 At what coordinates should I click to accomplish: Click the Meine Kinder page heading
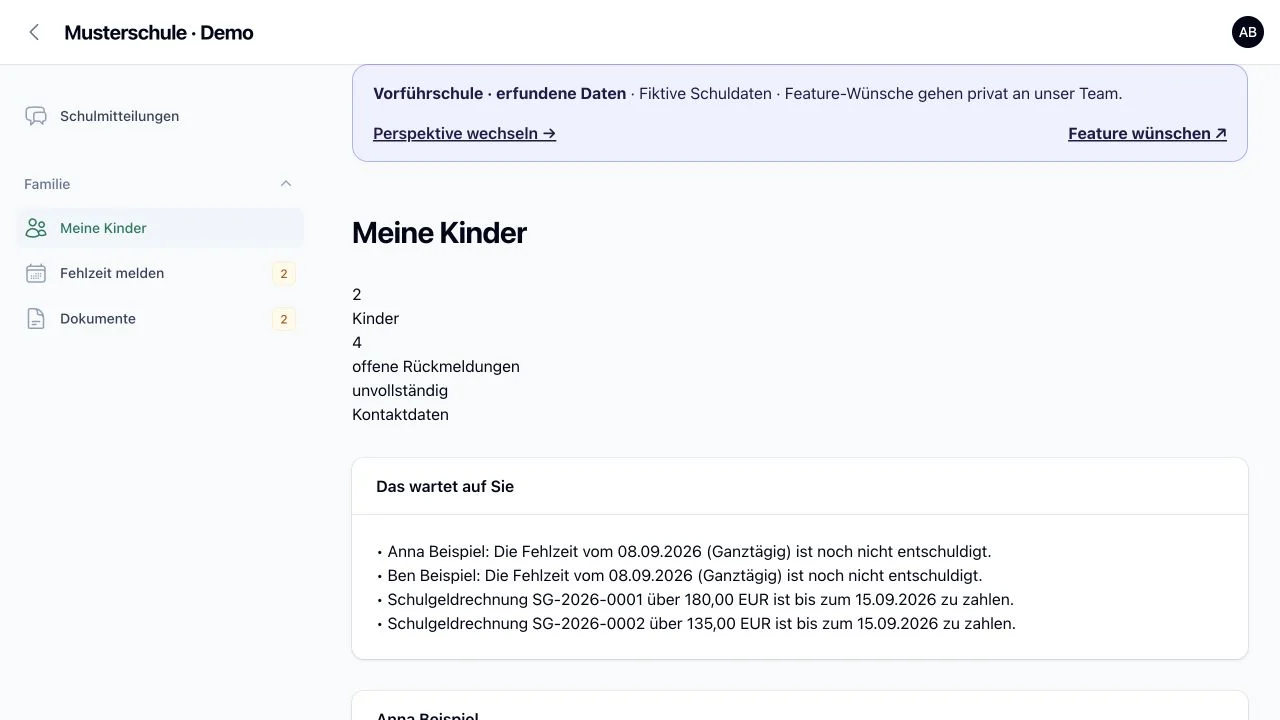[439, 232]
